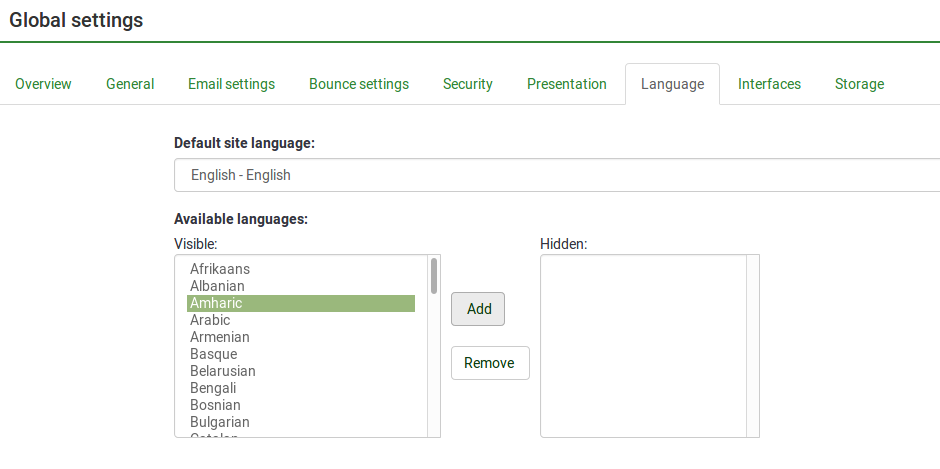Pick Armenian in the Visible list
940x469 pixels.
pos(220,337)
